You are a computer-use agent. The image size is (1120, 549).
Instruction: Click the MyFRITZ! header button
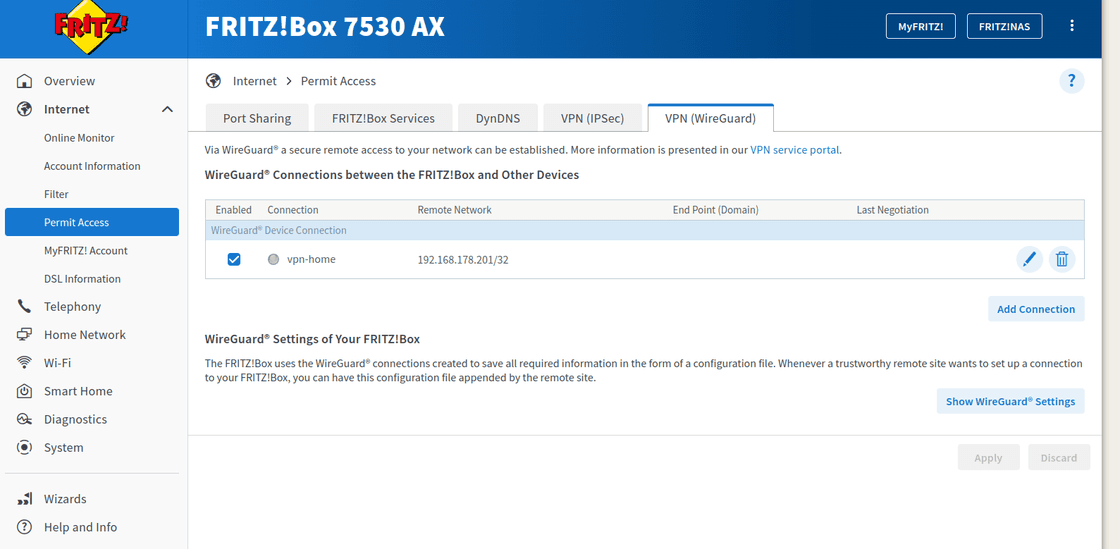pos(921,26)
